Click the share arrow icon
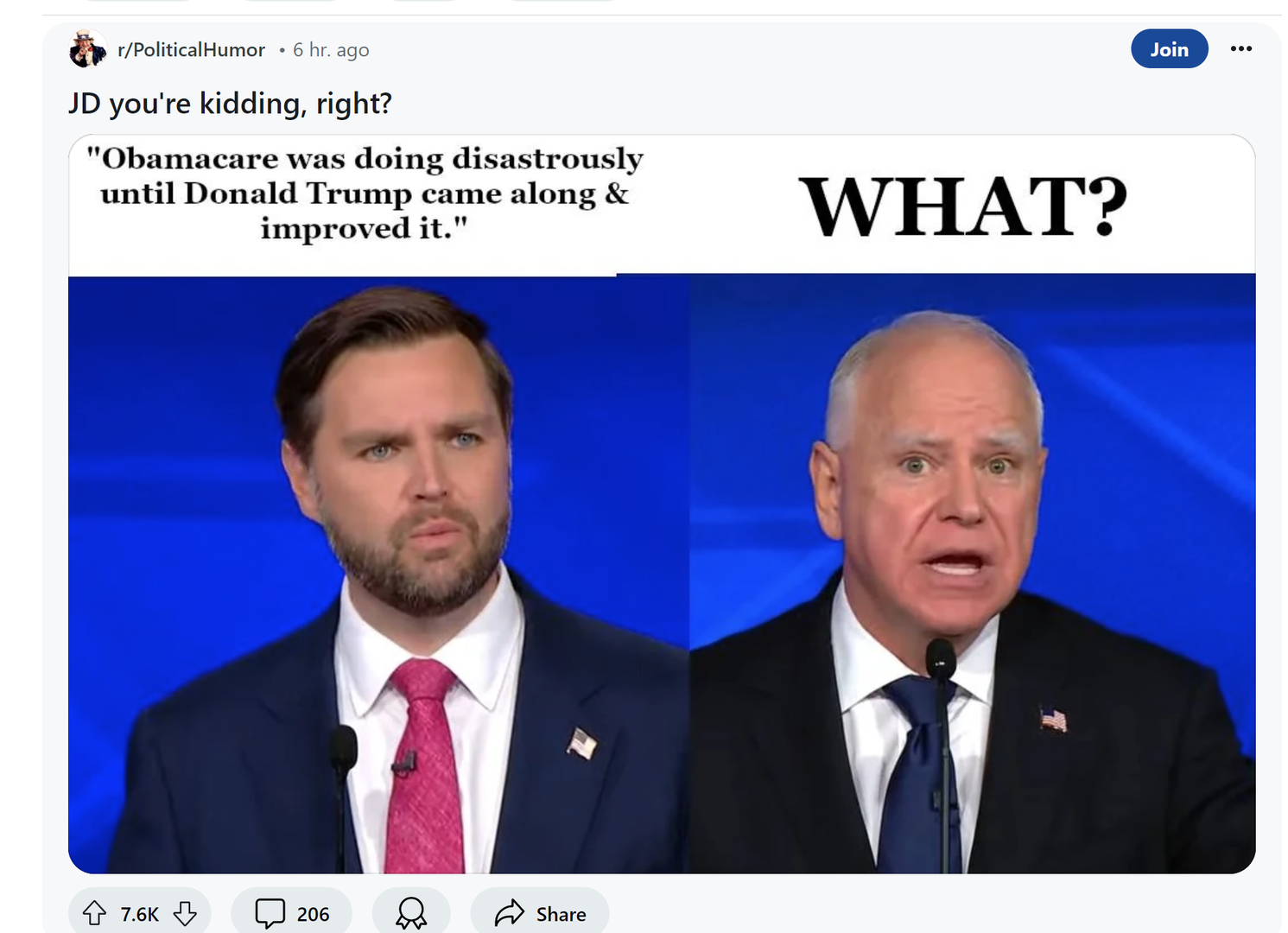Viewport: 1288px width, 933px height. [510, 913]
